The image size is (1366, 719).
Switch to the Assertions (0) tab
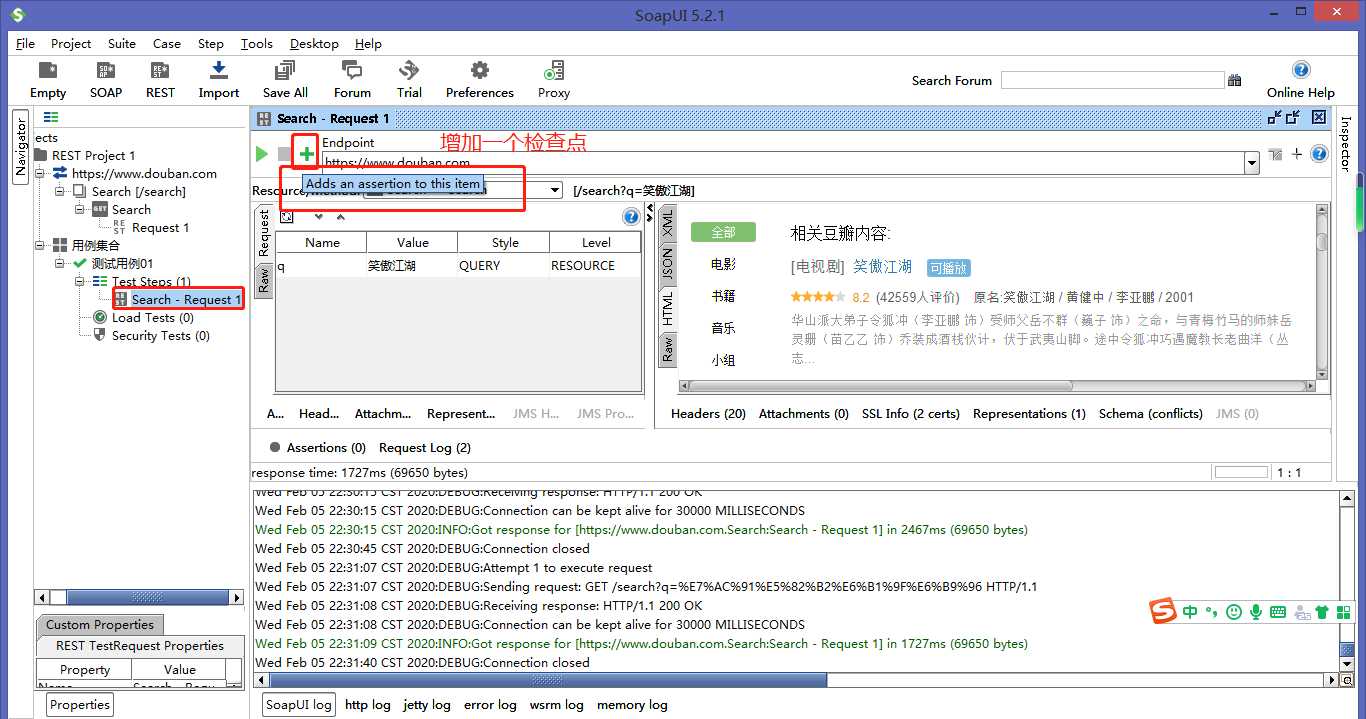coord(318,447)
